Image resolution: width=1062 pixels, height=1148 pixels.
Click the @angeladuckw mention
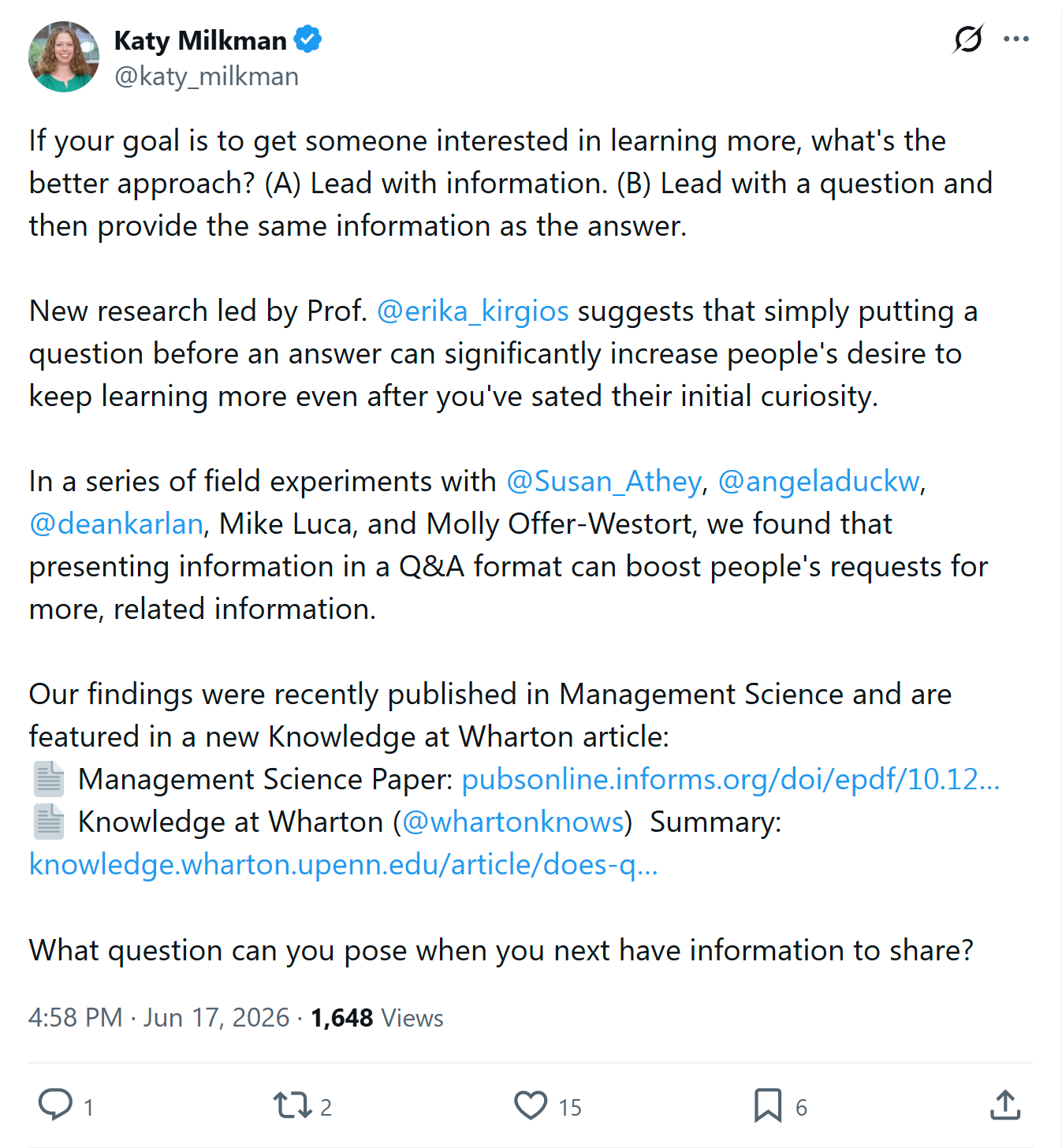(x=819, y=481)
